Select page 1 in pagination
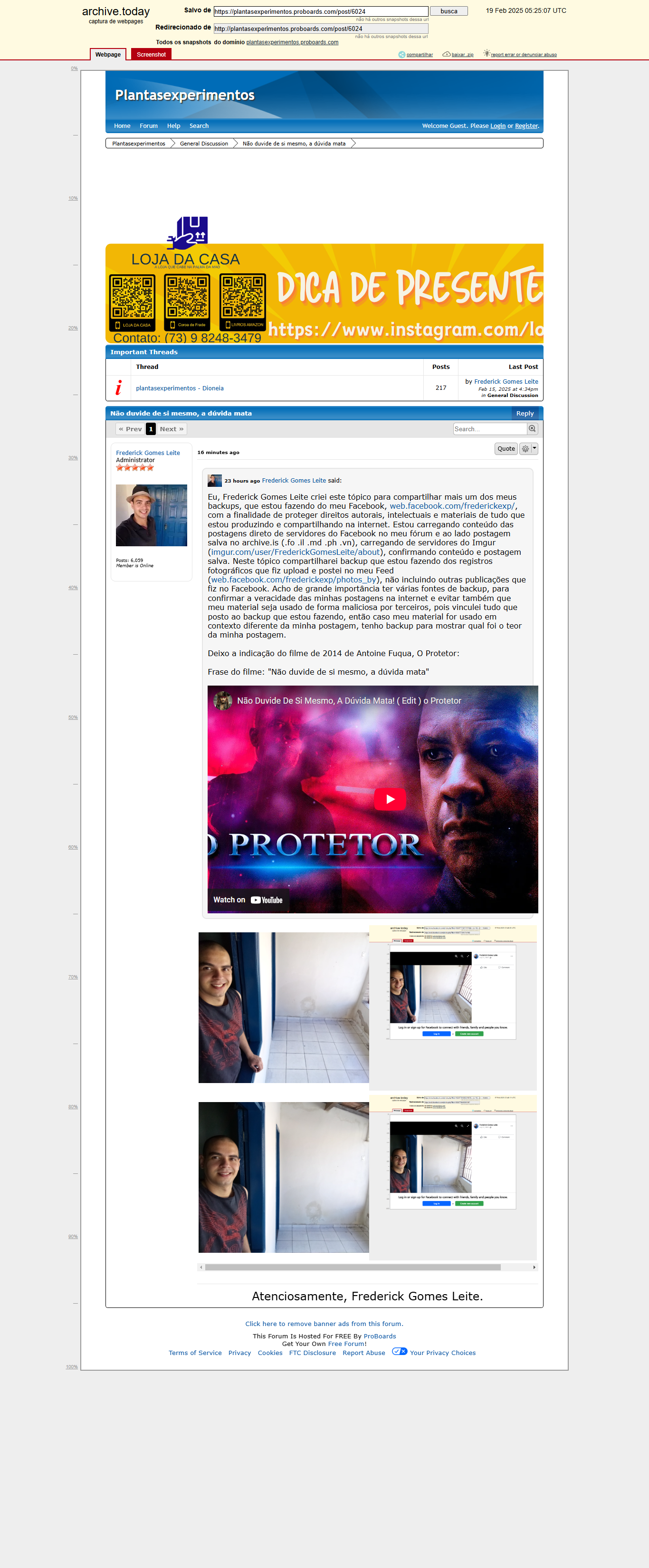Screen dimensions: 649x1568 point(151,429)
